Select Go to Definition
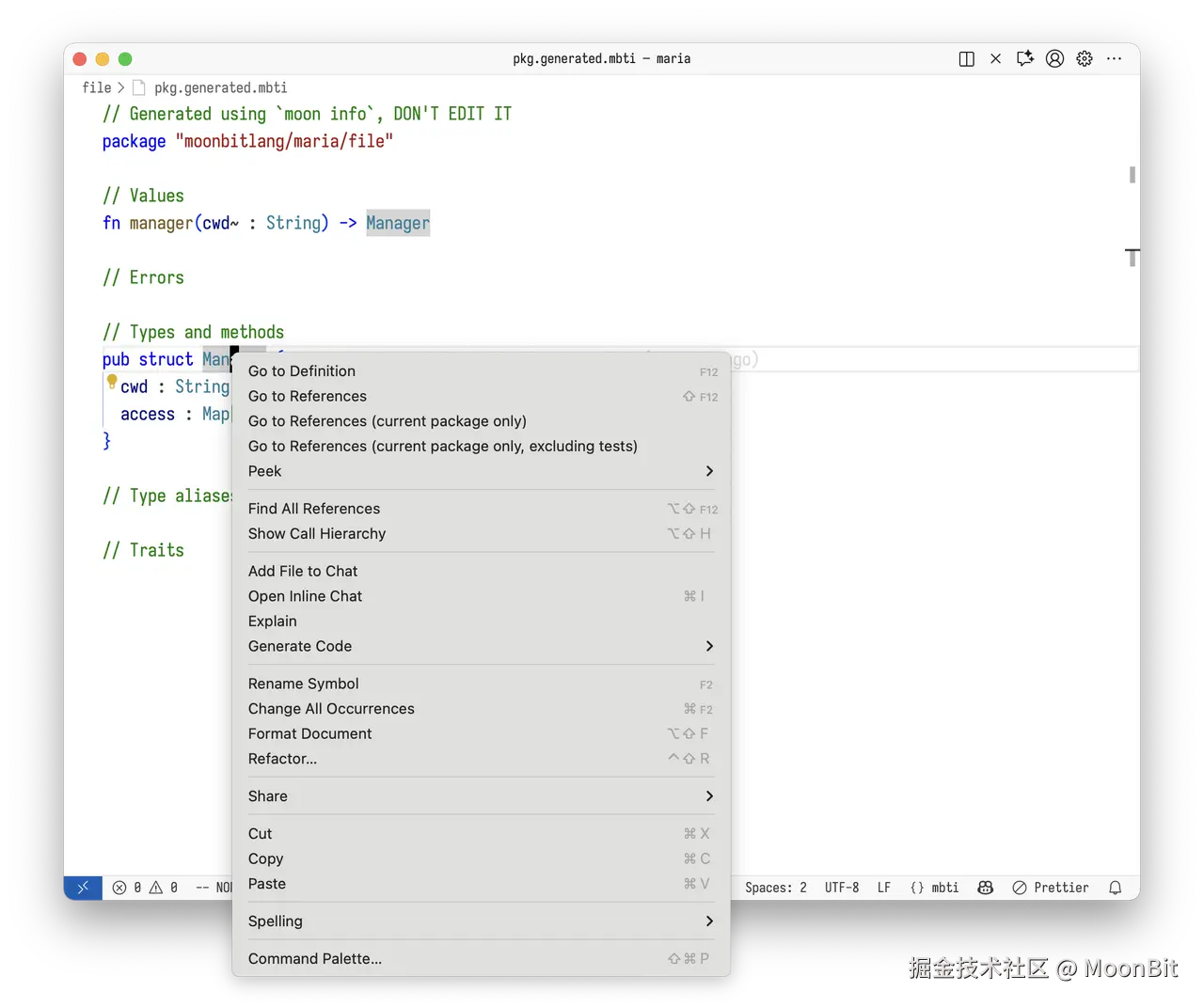 (482, 371)
